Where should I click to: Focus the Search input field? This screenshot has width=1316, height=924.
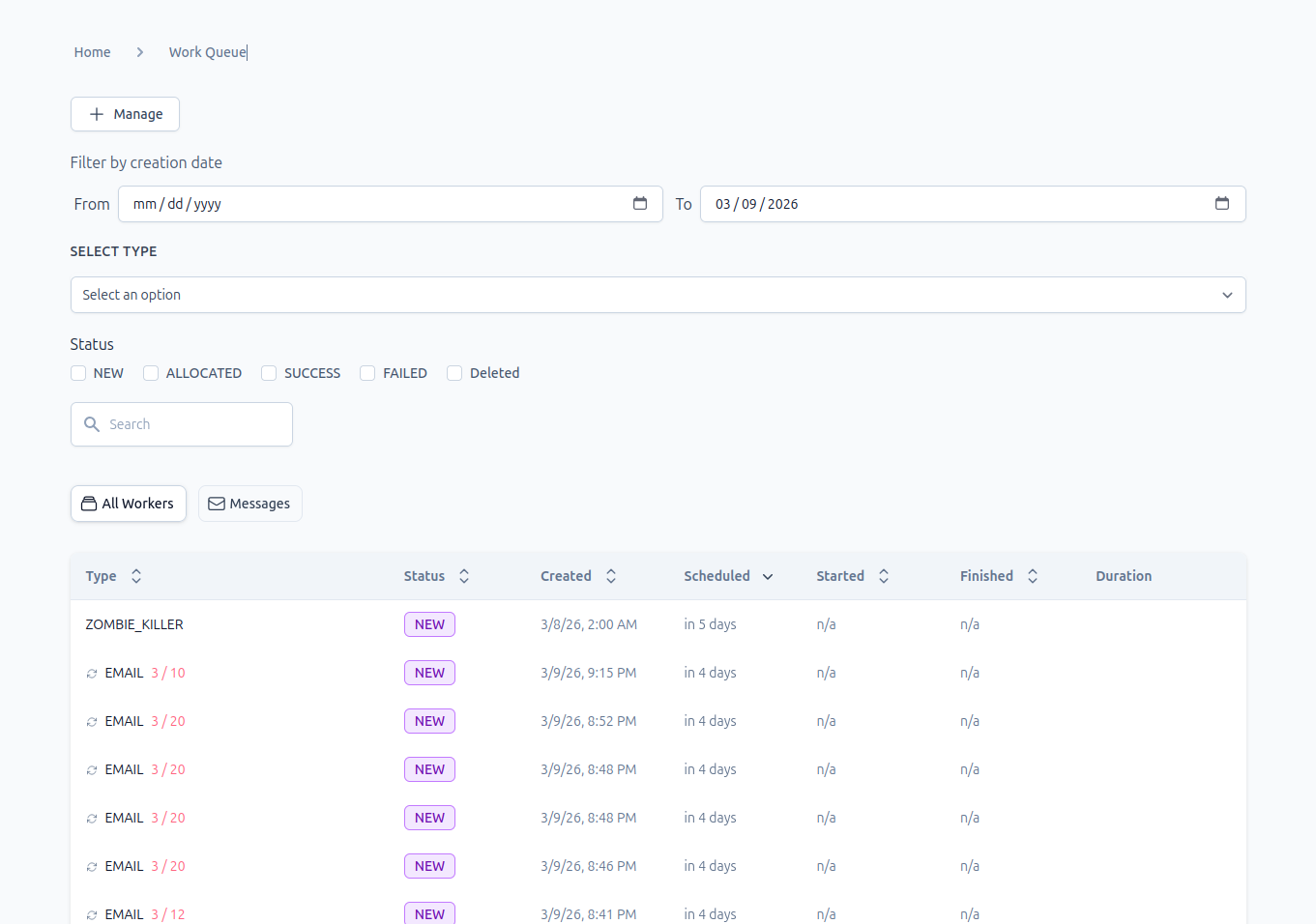[x=182, y=424]
